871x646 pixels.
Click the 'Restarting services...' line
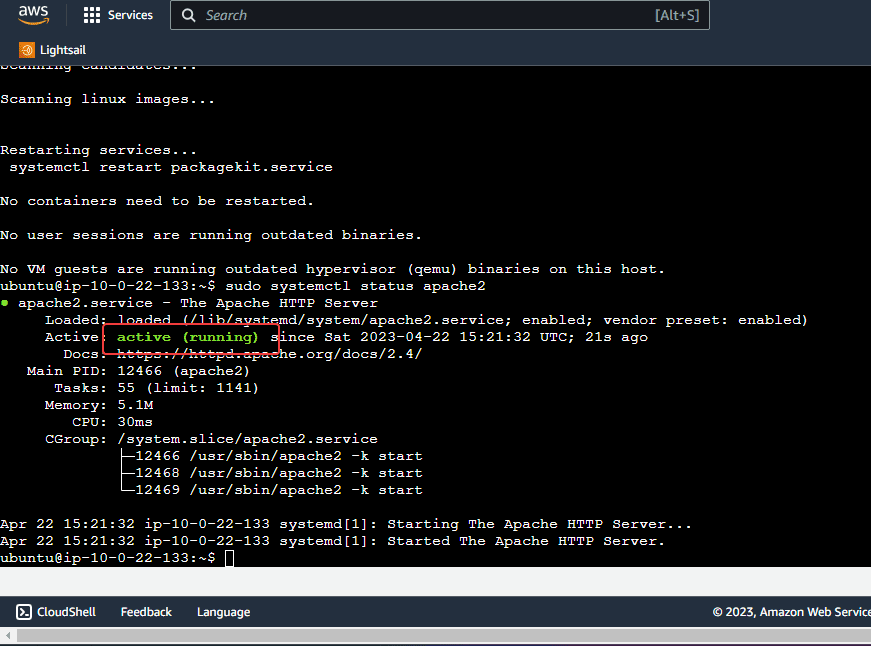pos(98,151)
